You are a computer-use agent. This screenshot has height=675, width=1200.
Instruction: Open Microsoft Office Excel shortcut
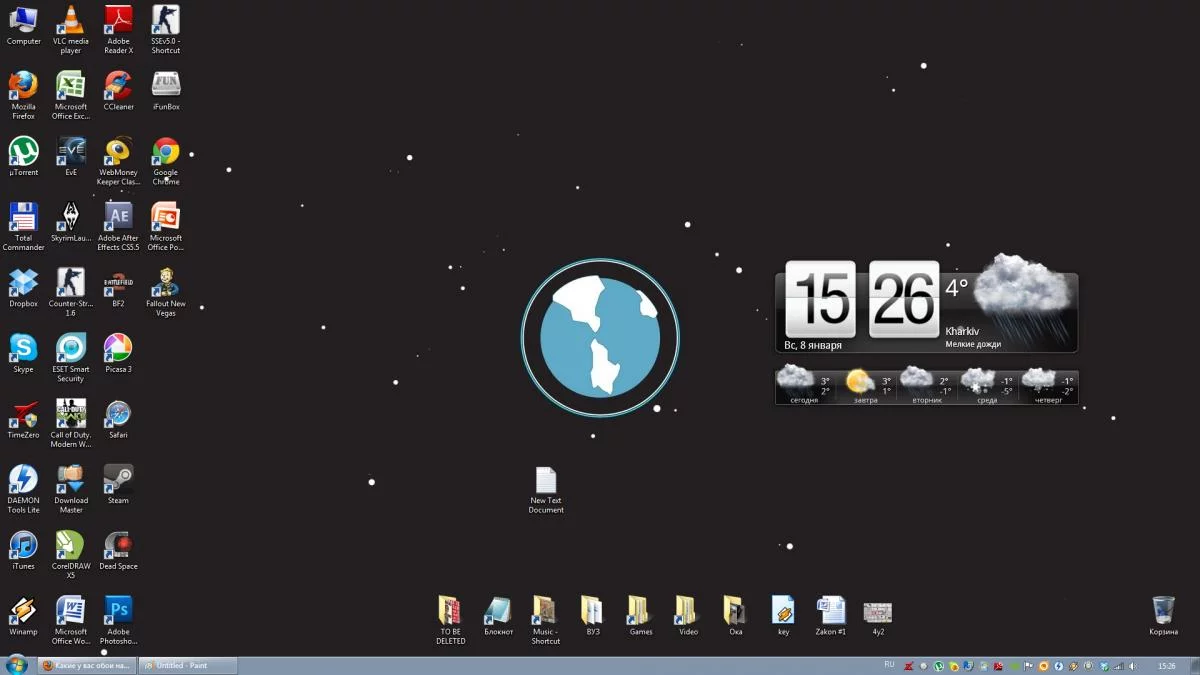tap(70, 95)
